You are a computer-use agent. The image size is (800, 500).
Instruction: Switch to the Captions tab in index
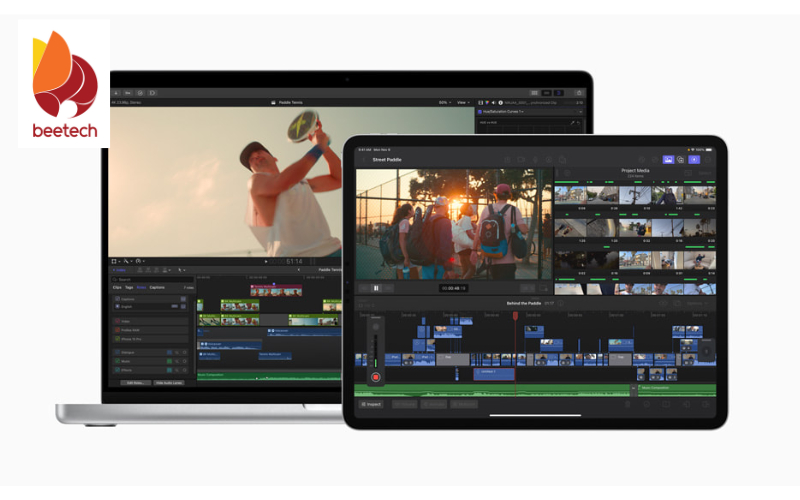point(158,287)
